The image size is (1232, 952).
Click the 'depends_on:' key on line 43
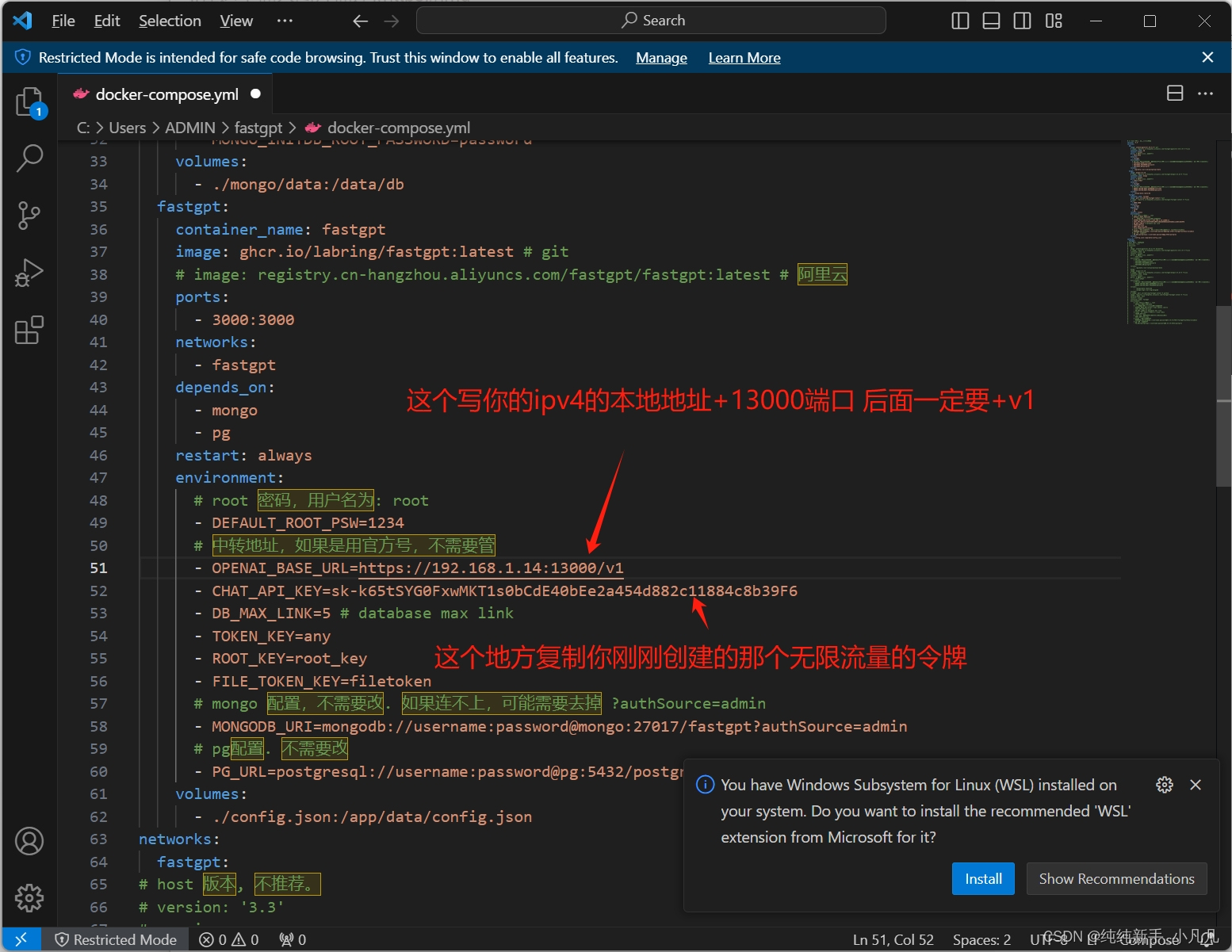225,387
